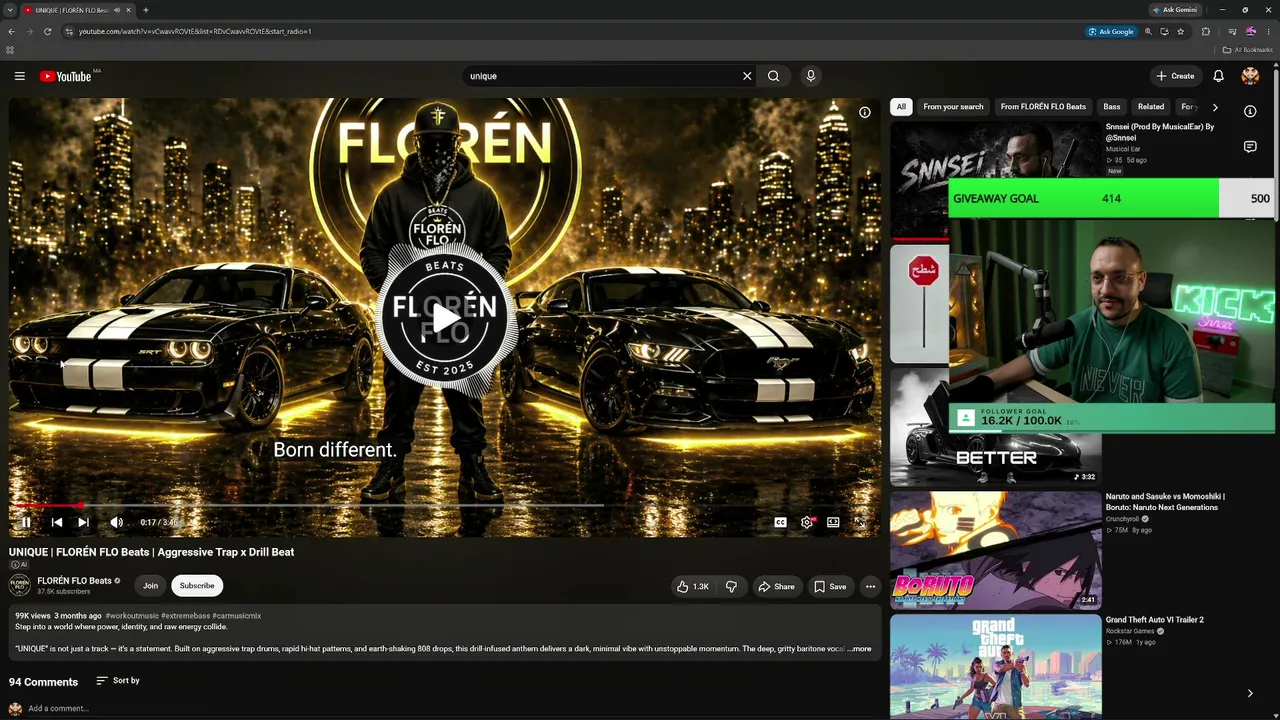Select the From FLORÉN FLO Beats chip
This screenshot has height=720, width=1280.
(1043, 107)
